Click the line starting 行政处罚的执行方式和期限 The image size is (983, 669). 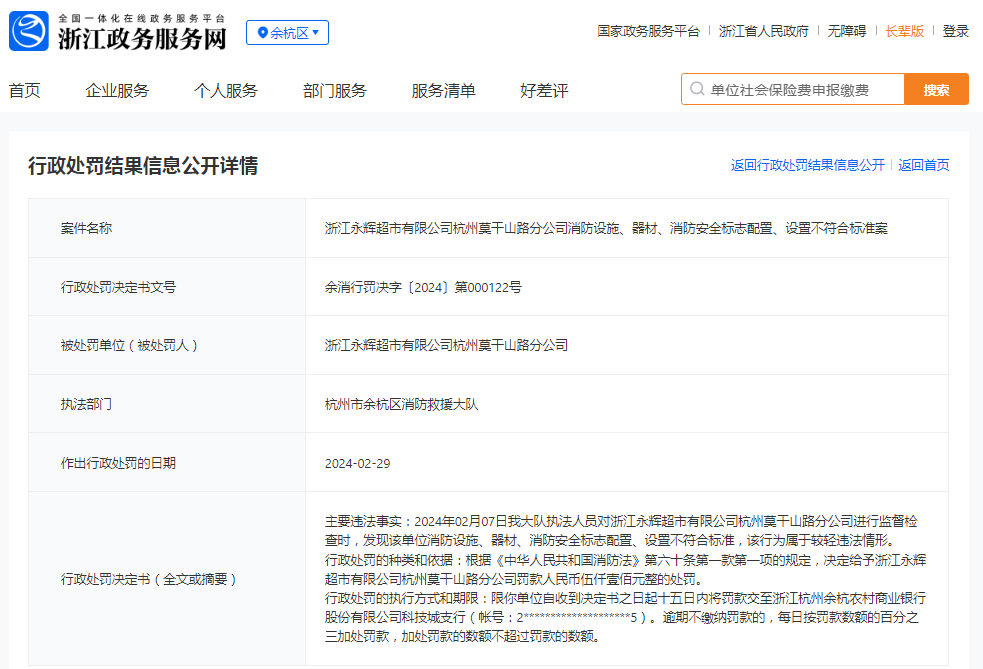(x=625, y=617)
